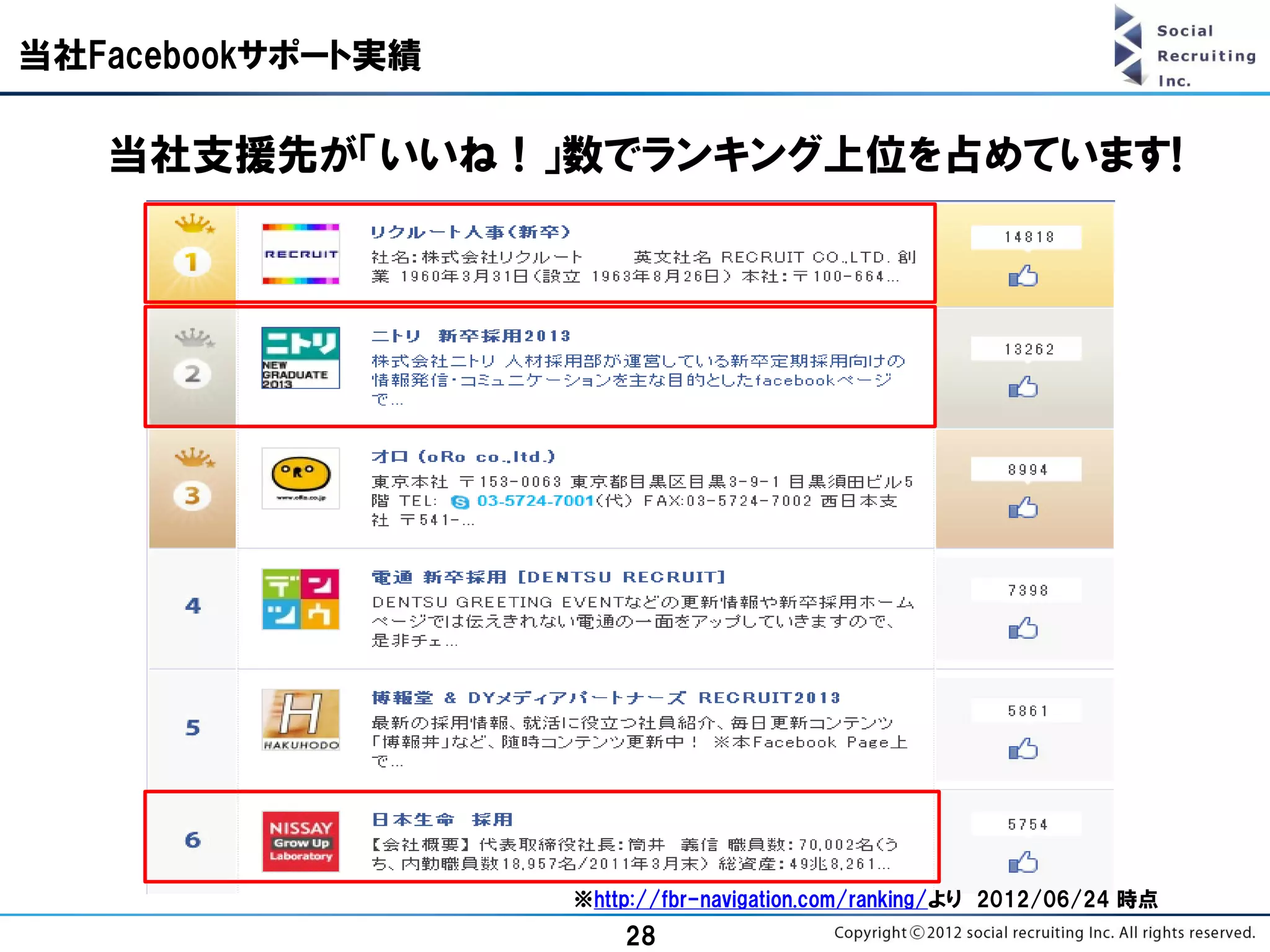Click the oRo yellow face logo
The image size is (1270, 952).
tap(301, 478)
